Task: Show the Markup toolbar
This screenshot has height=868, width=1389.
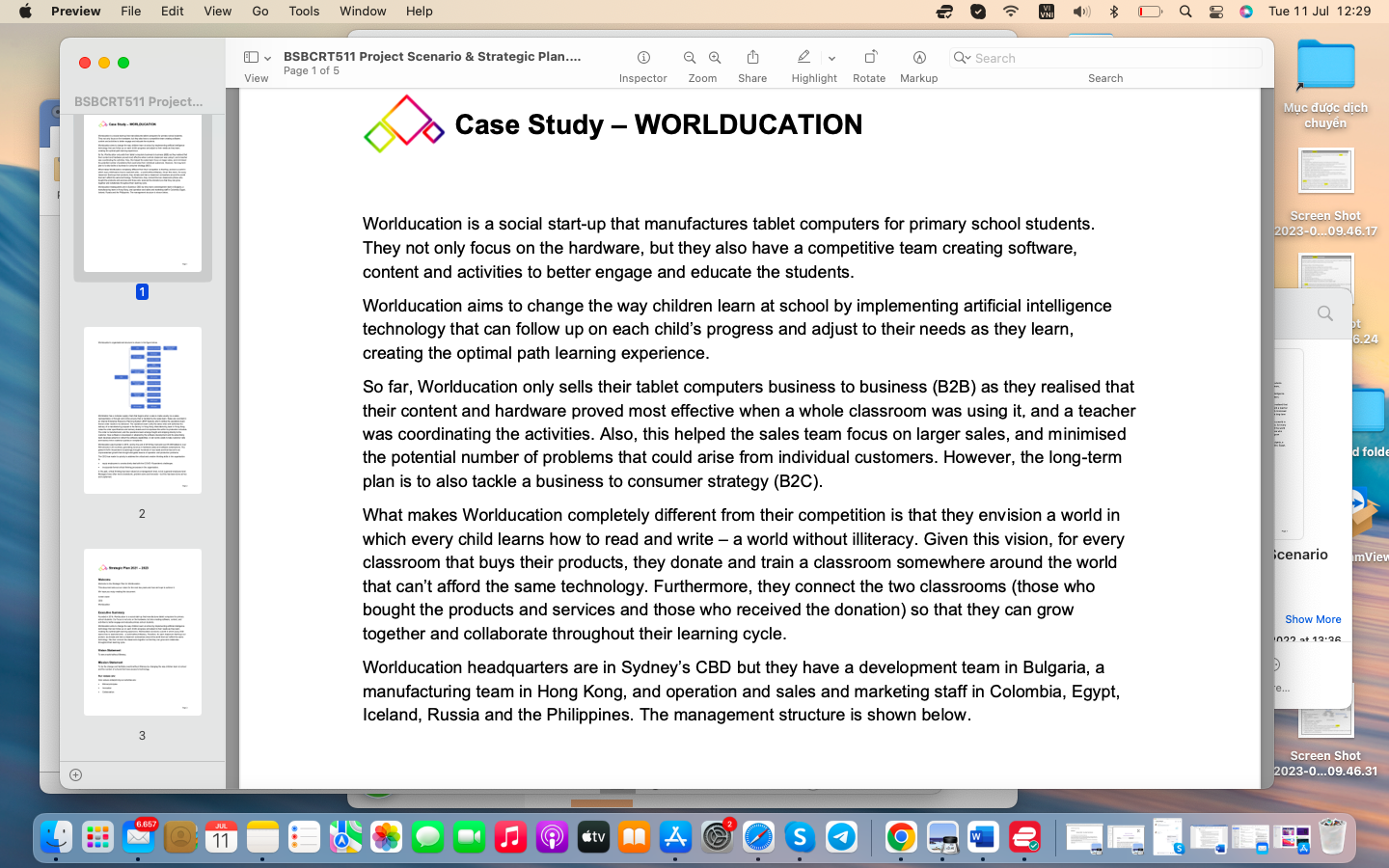Action: tap(919, 58)
